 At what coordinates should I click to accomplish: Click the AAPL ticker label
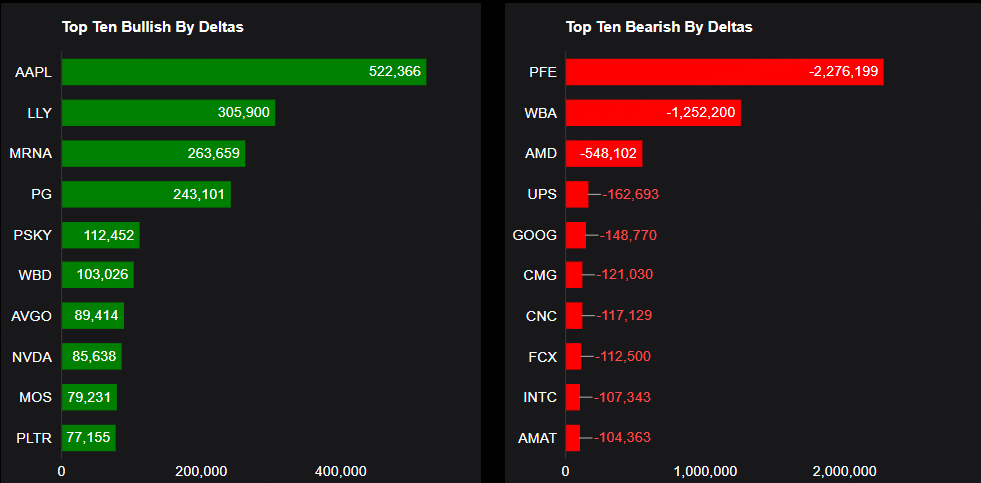click(33, 73)
